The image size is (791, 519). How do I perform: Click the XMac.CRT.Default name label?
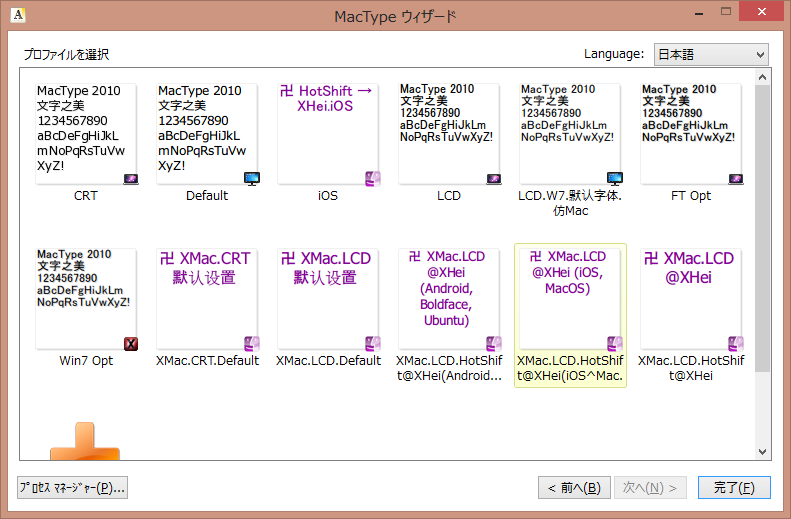tap(207, 361)
